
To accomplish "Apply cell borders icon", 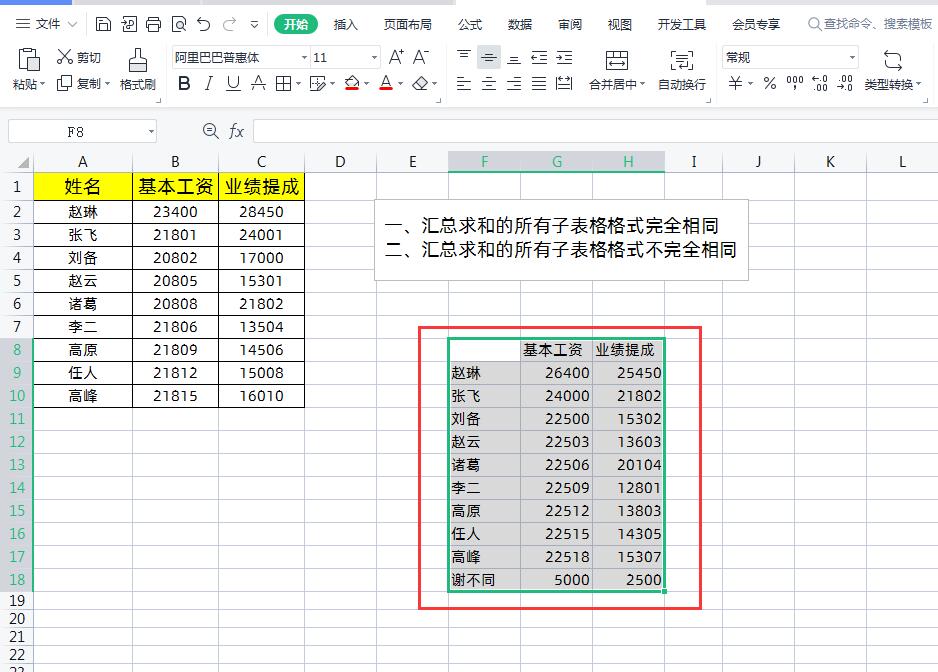I will click(284, 83).
